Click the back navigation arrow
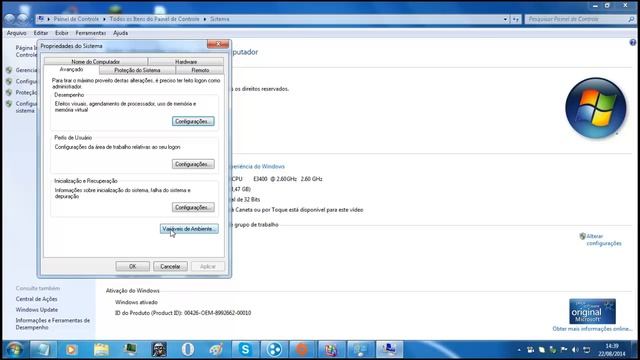Screen dimensions: 640x360 click(x=10, y=19)
